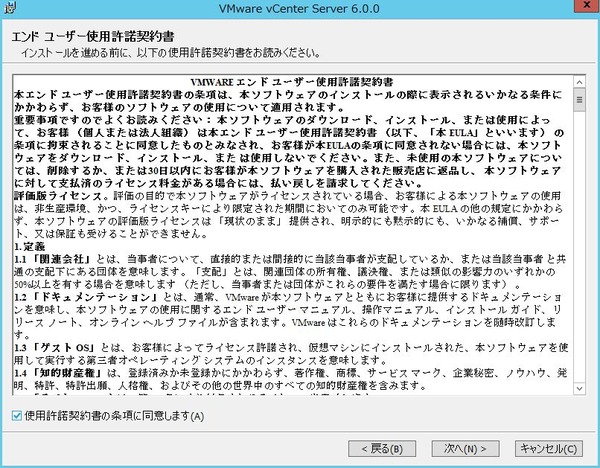Click the term 1.1「関連会社」
This screenshot has width=600, height=468.
(53, 259)
